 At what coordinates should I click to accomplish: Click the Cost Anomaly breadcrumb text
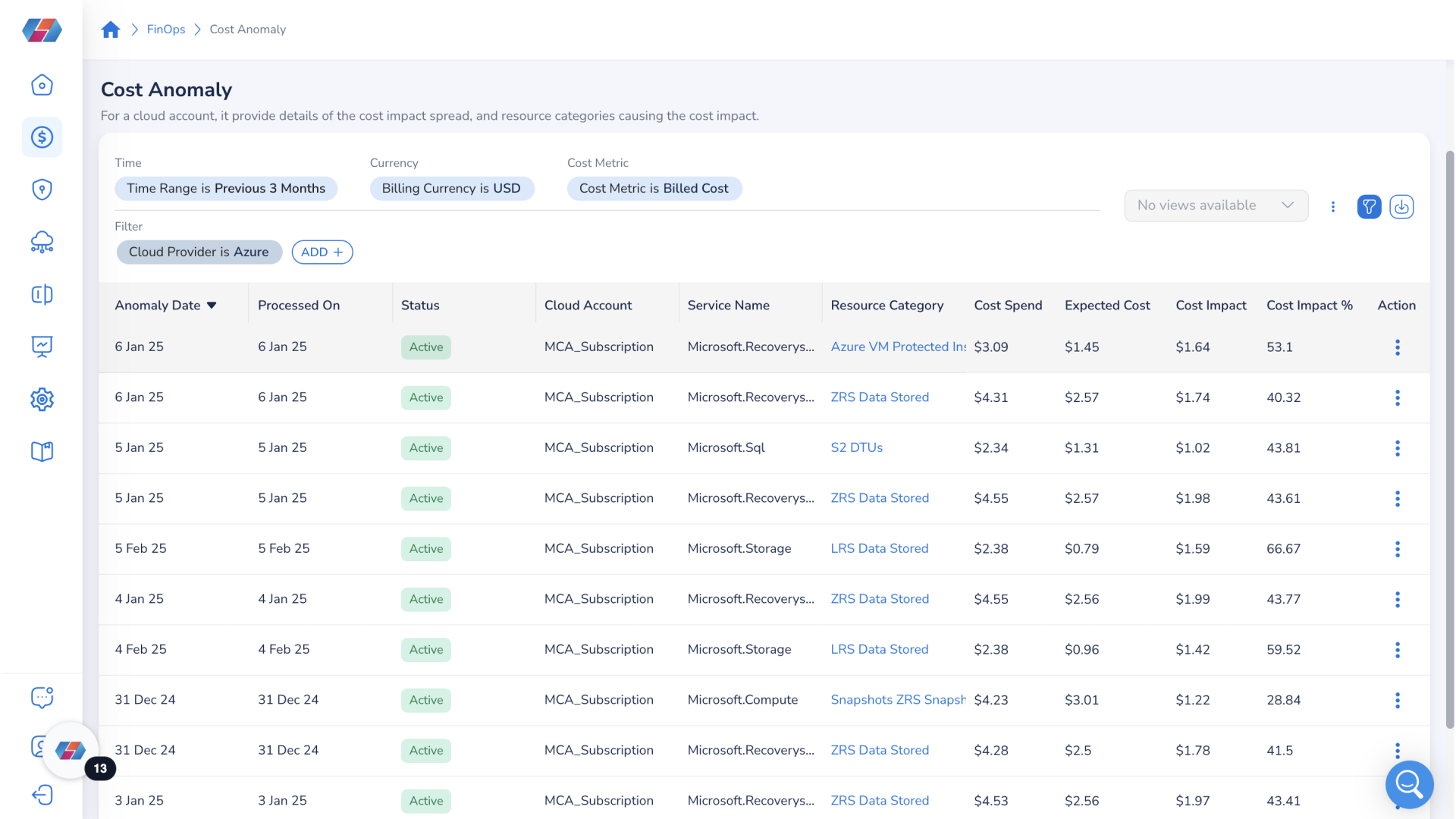click(247, 30)
